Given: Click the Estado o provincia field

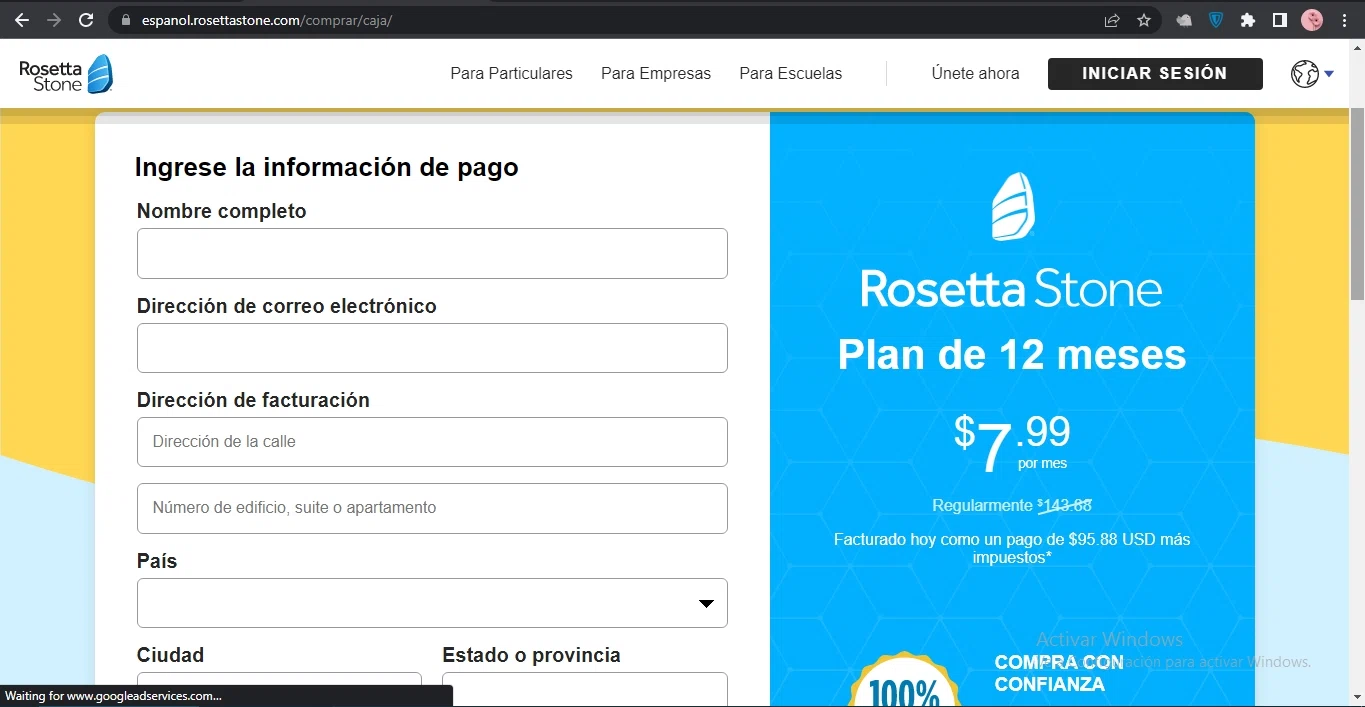Looking at the screenshot, I should [x=585, y=689].
